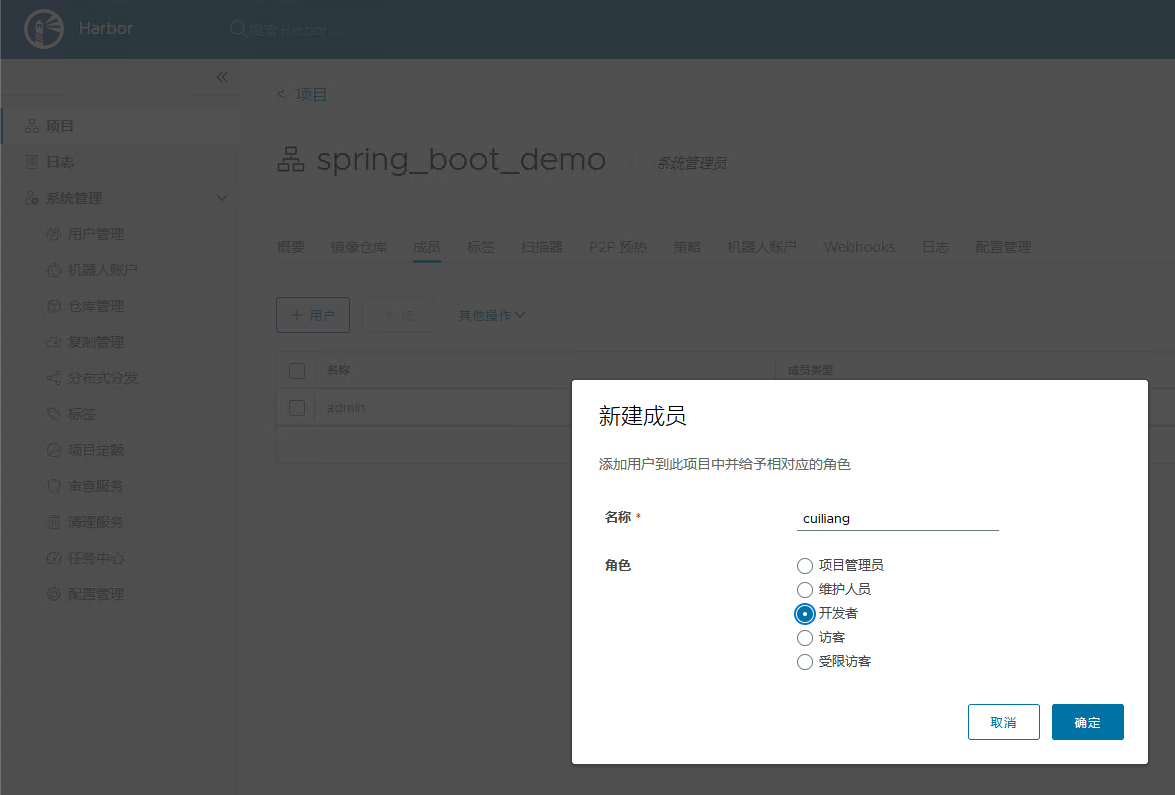Open 项目定额 in sidebar

[96, 450]
